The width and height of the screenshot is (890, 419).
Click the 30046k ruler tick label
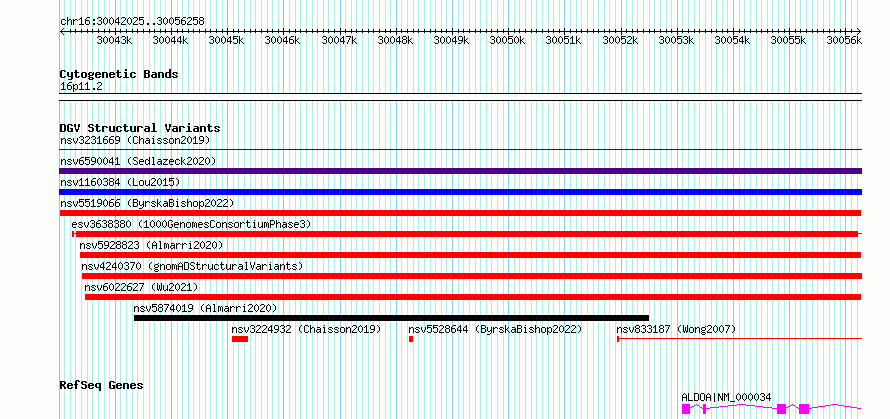283,40
